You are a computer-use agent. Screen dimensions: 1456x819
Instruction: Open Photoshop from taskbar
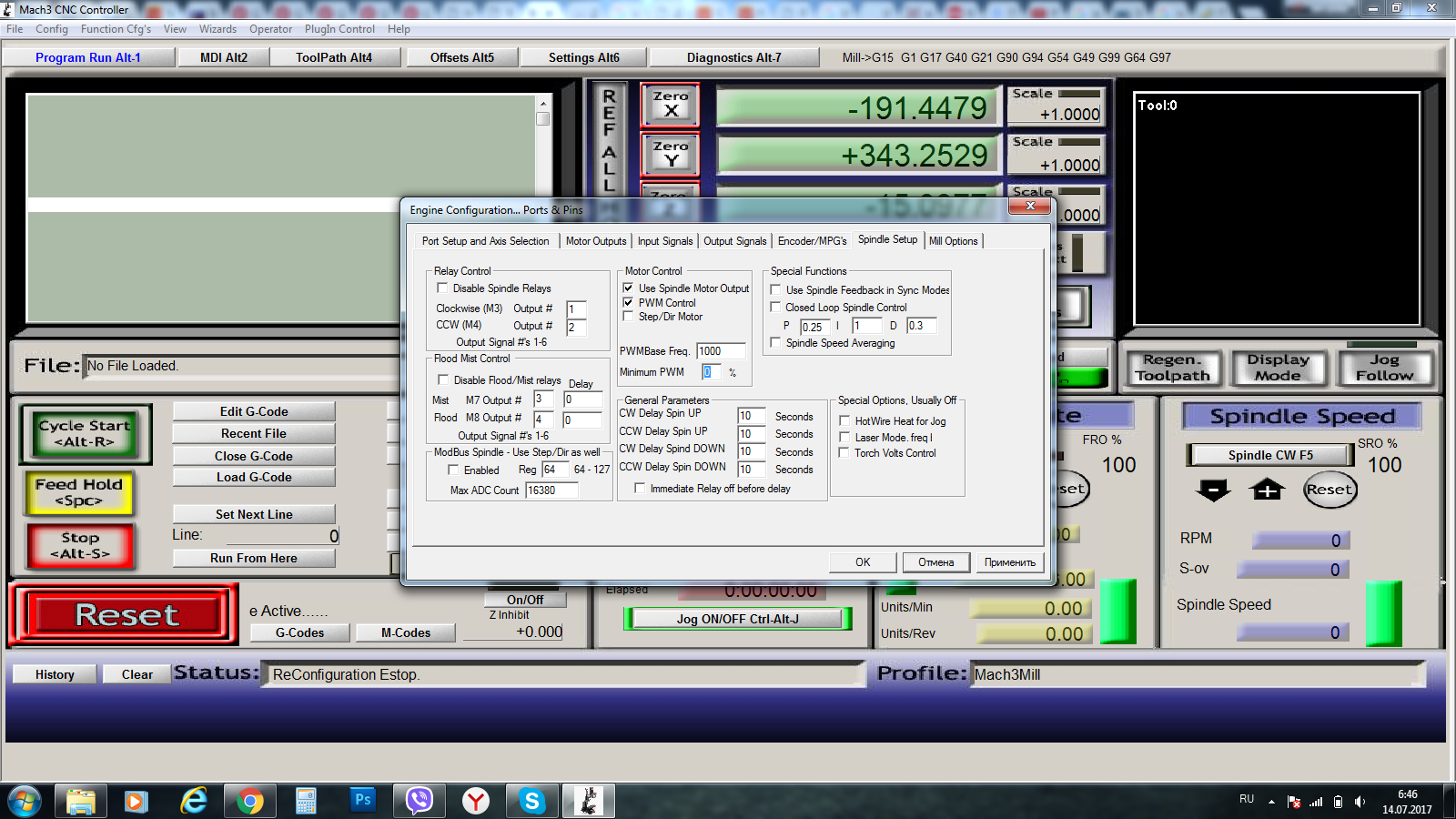362,800
